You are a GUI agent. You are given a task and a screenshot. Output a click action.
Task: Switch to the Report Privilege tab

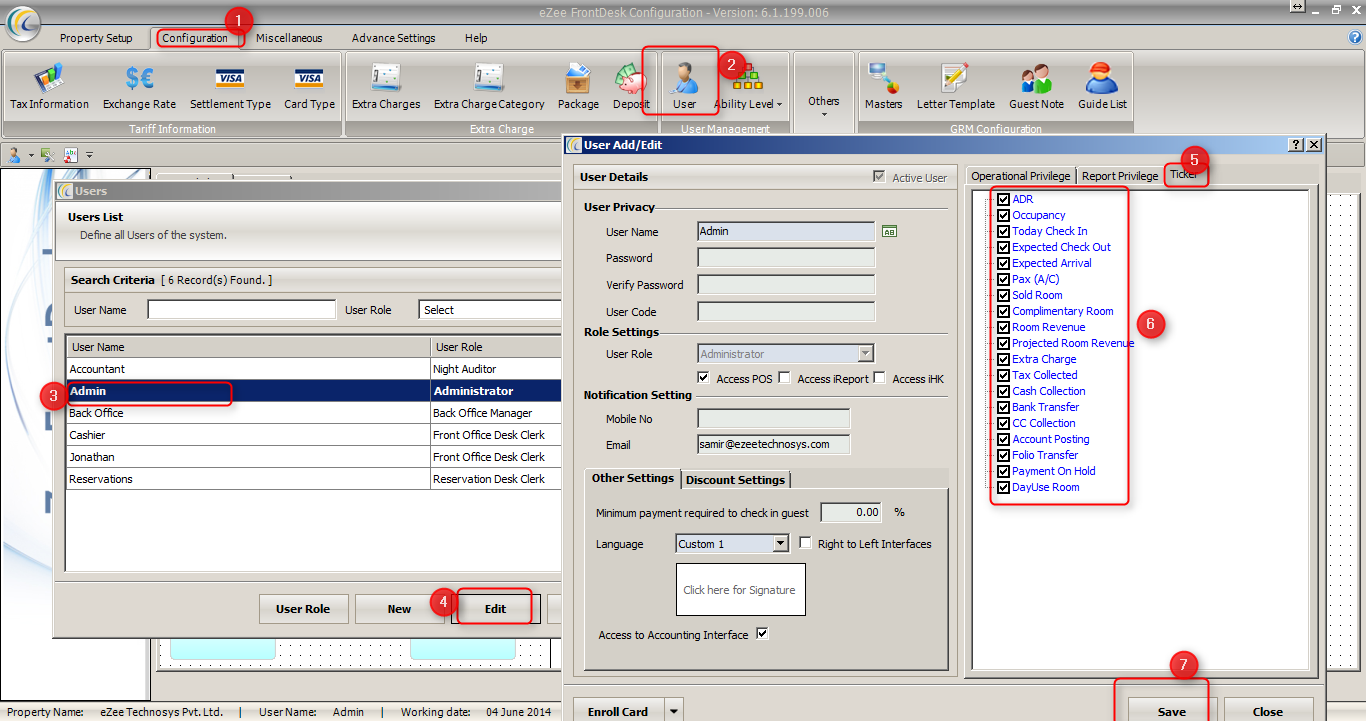pos(1120,176)
